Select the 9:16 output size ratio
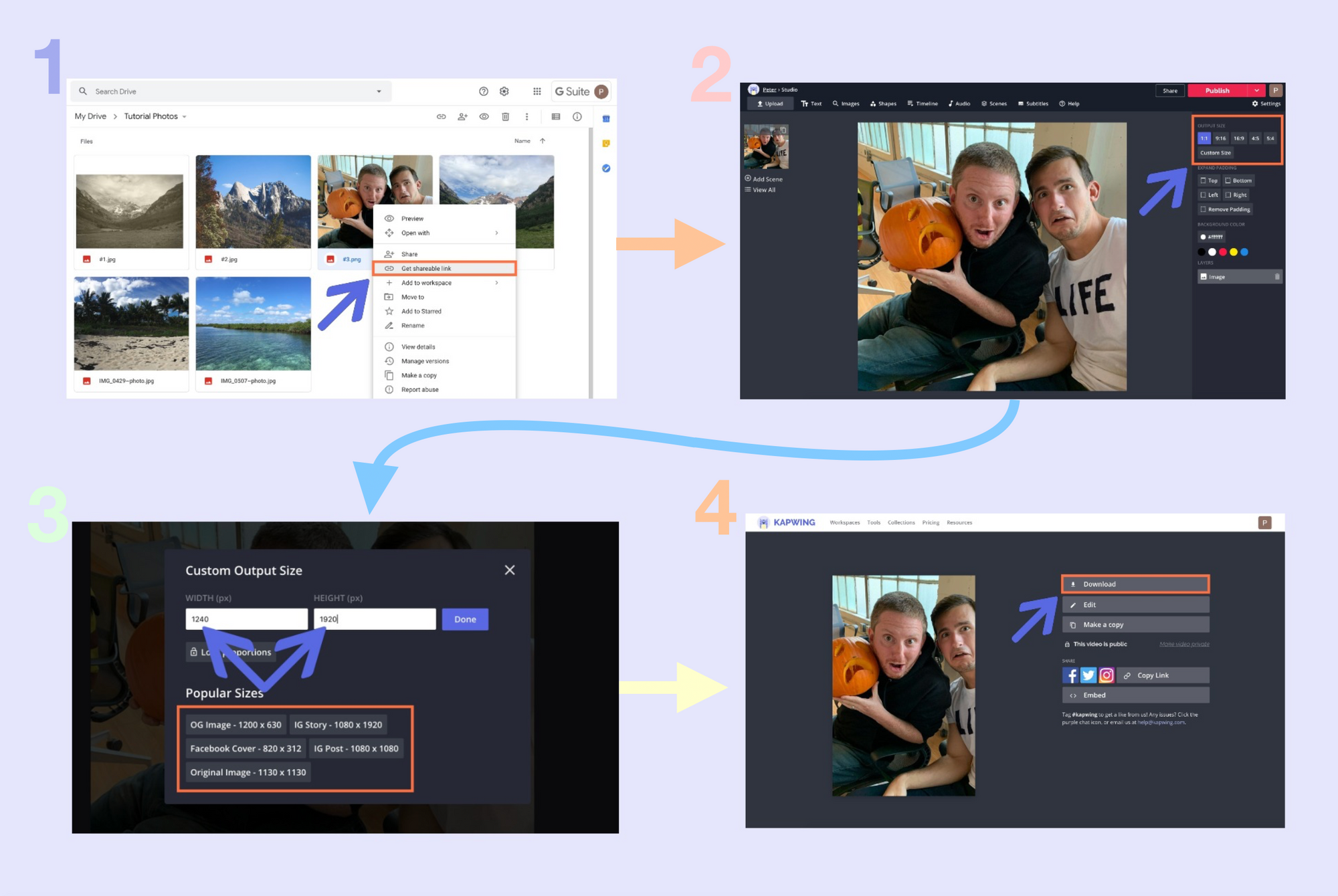 point(1220,138)
